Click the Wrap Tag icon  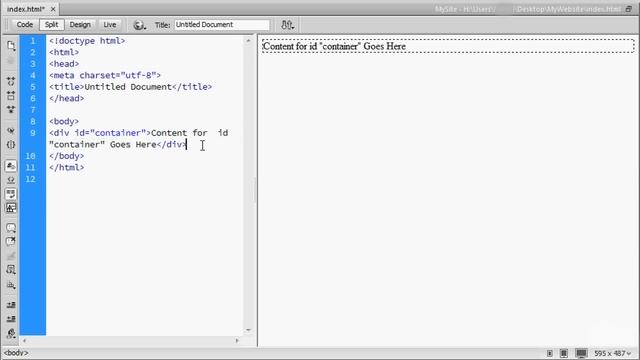click(11, 256)
